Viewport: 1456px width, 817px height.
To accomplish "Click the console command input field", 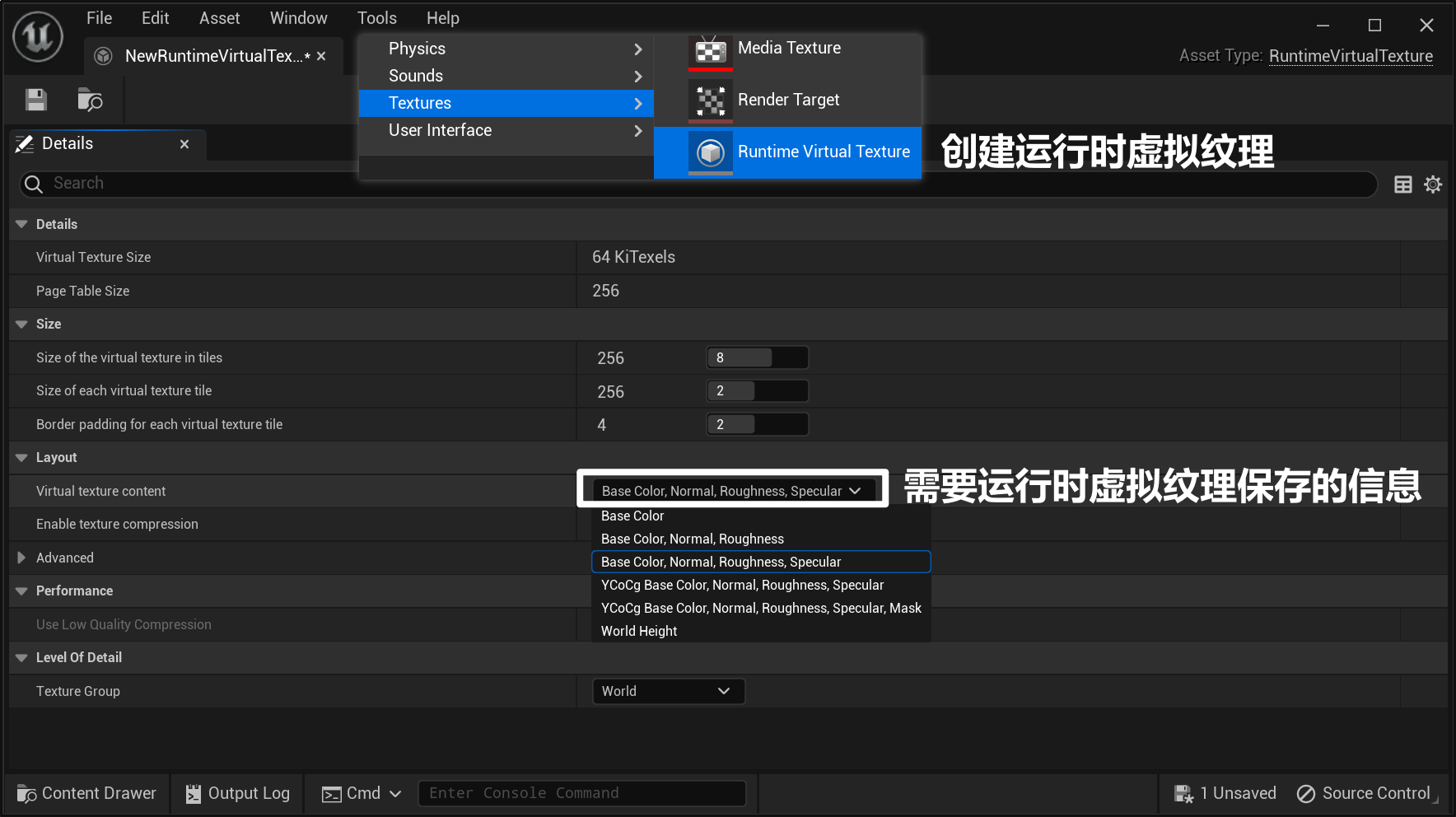I will coord(582,794).
